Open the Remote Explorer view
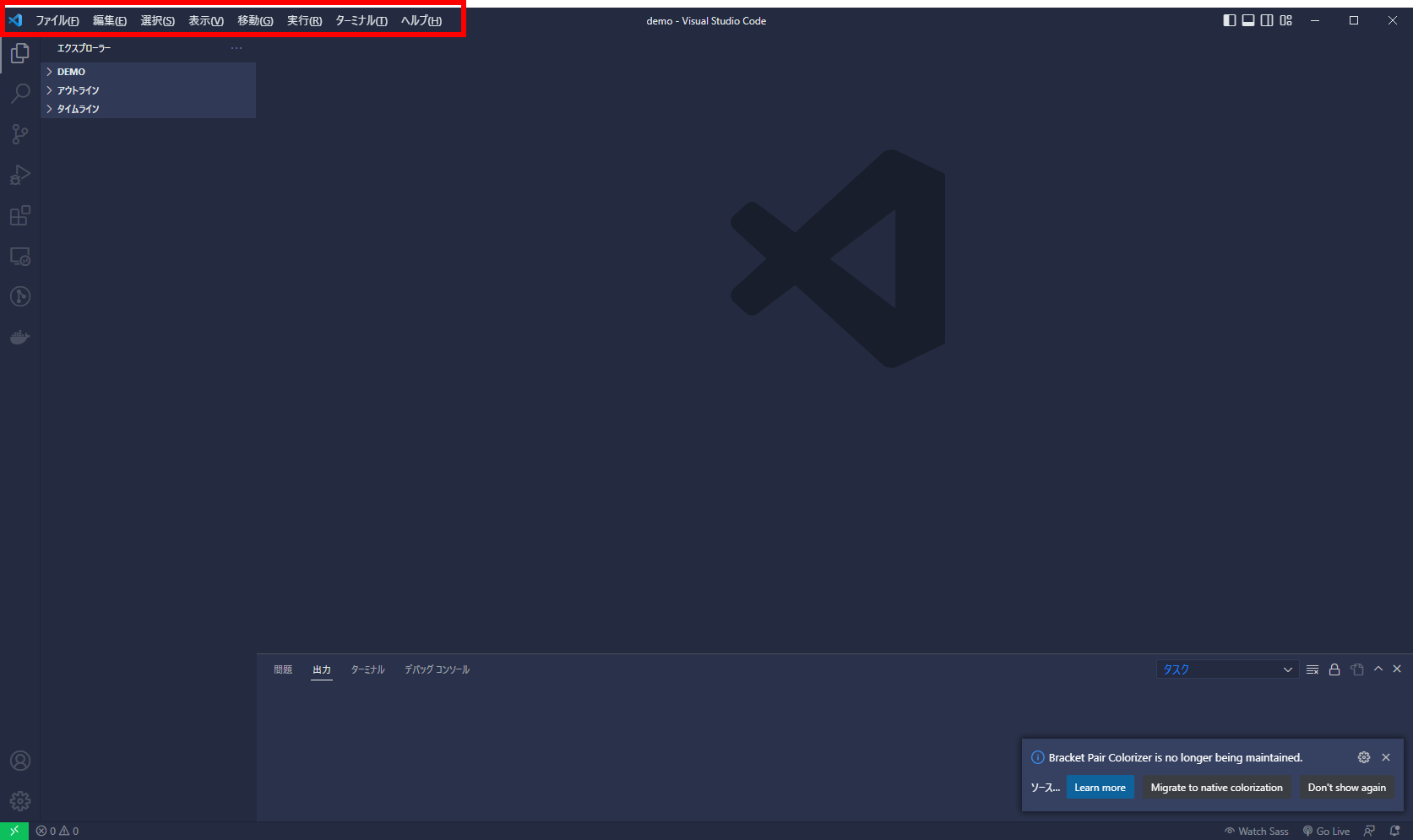Screen dimensions: 1413x840 19,256
